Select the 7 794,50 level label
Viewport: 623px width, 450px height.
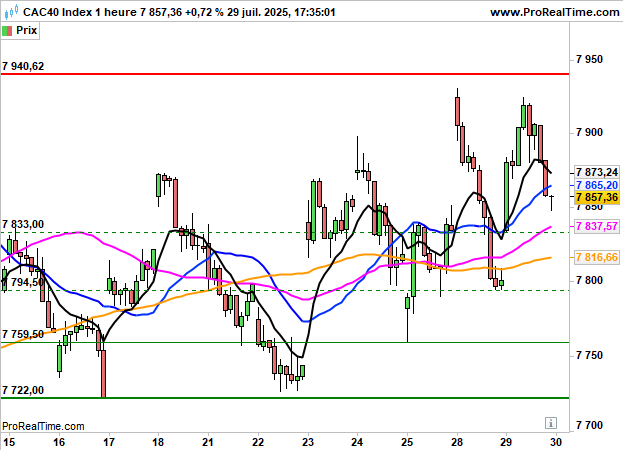[x=23, y=282]
